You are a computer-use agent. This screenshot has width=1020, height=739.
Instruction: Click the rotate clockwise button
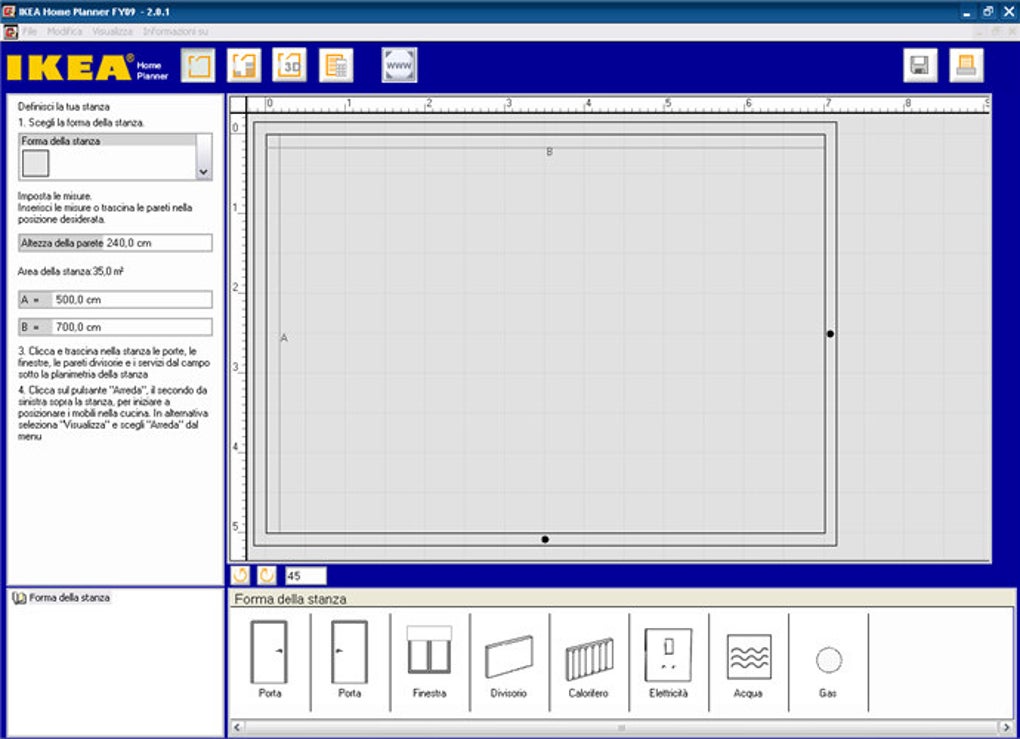pyautogui.click(x=267, y=575)
